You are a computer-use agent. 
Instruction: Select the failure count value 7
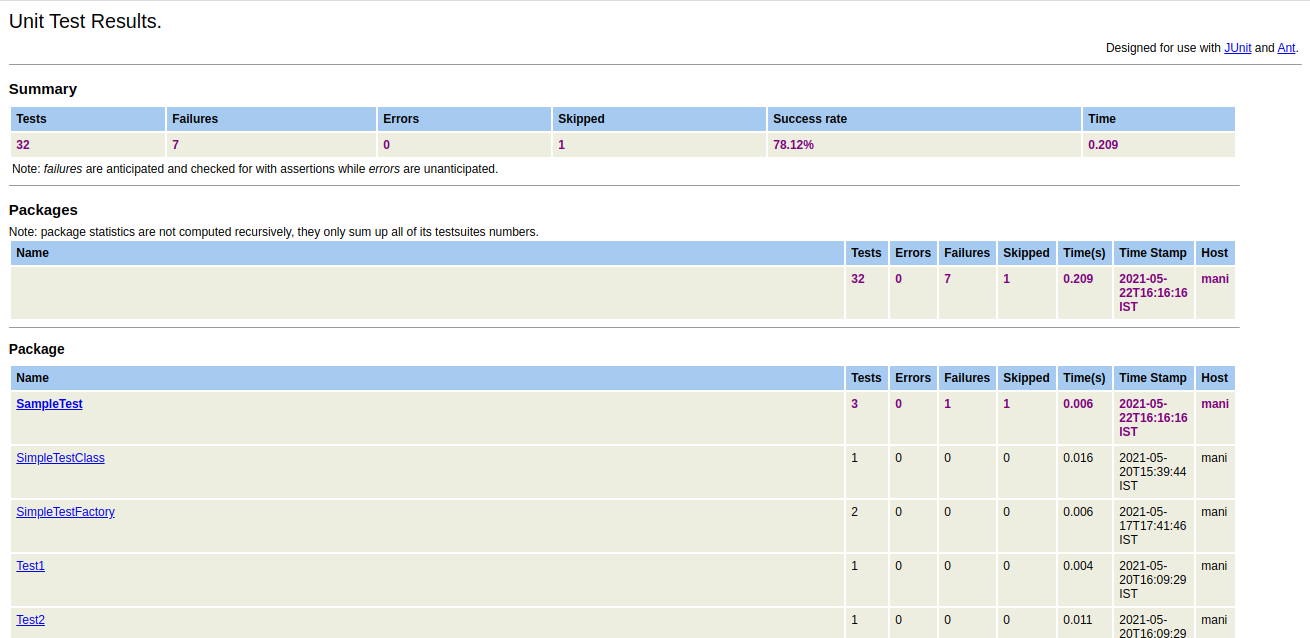point(175,144)
